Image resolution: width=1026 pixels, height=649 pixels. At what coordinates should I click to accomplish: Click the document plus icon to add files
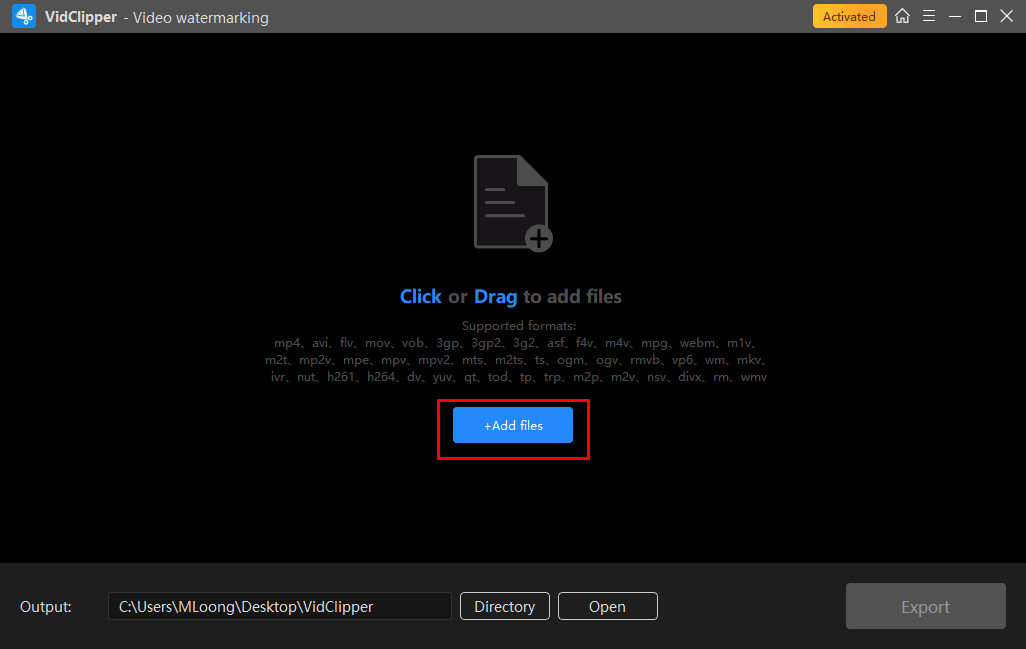[512, 202]
